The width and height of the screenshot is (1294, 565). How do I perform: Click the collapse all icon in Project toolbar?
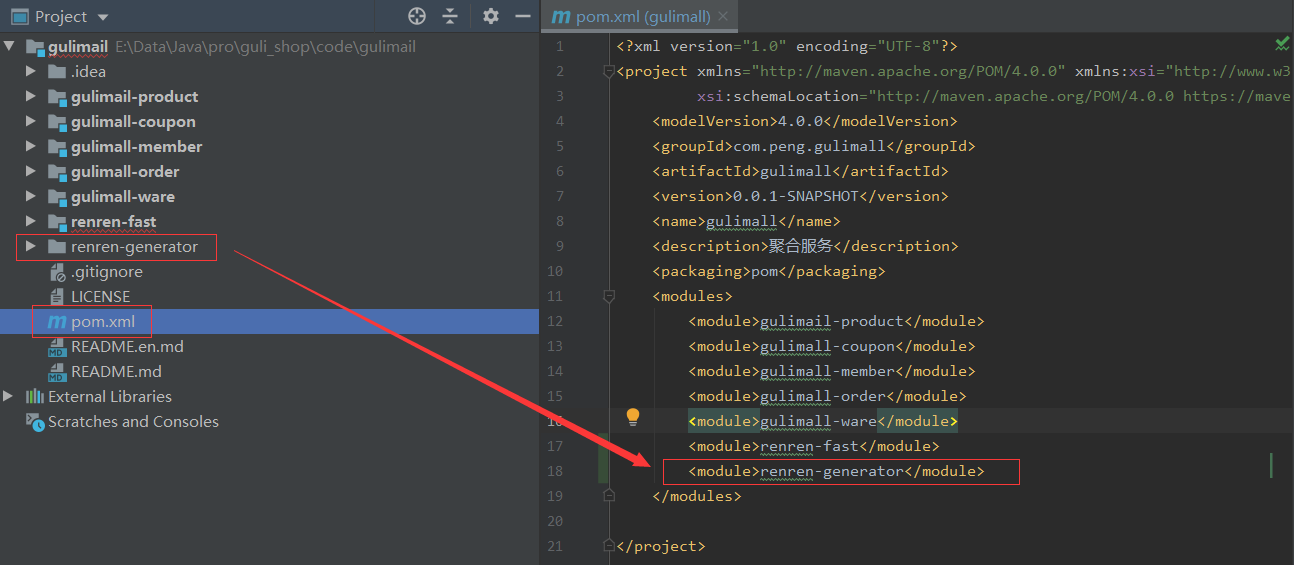click(451, 16)
